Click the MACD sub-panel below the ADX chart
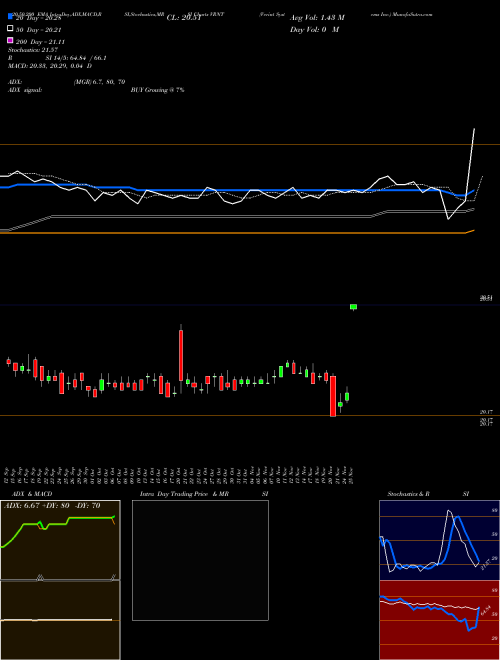Image resolution: width=500 pixels, height=660 pixels. click(60, 620)
